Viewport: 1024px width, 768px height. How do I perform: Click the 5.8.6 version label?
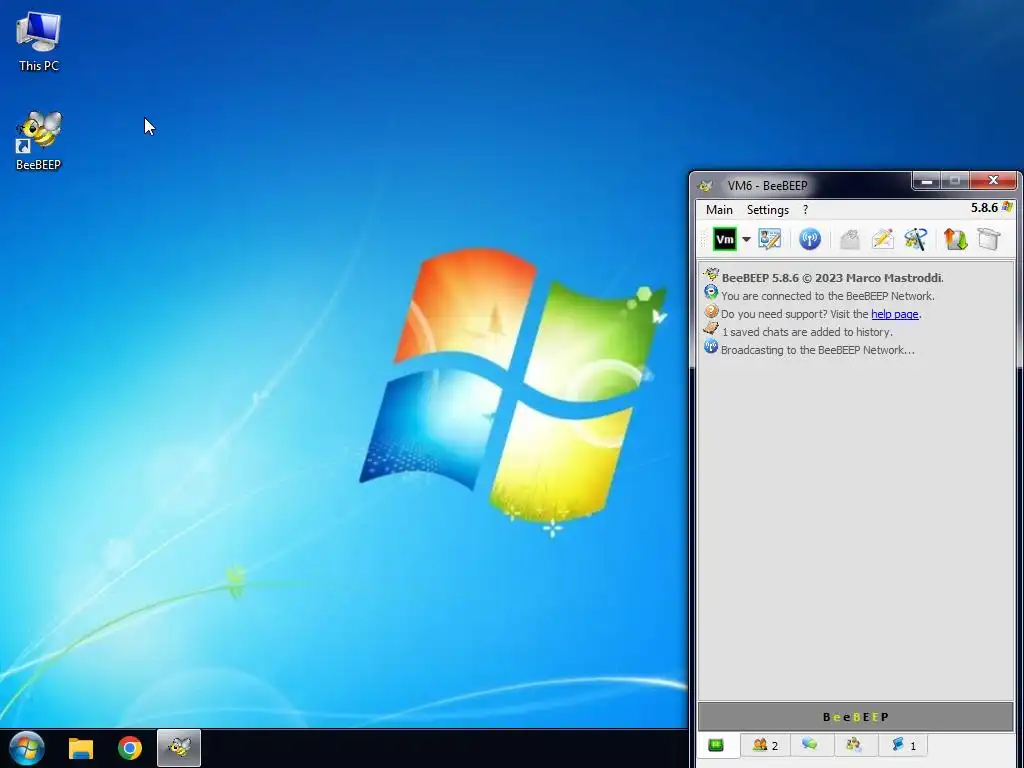tap(984, 208)
